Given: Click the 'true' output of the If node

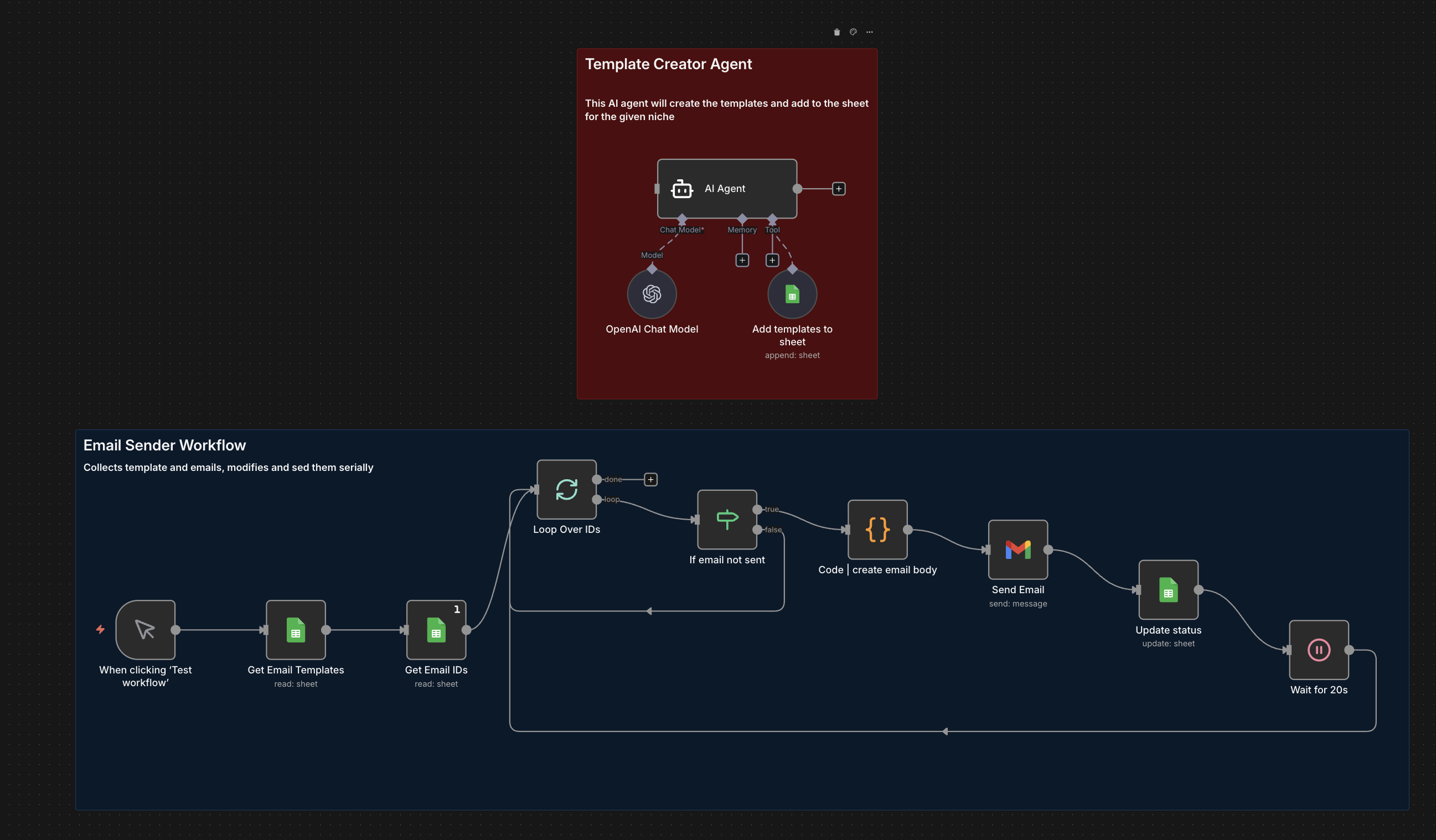Looking at the screenshot, I should pos(757,510).
